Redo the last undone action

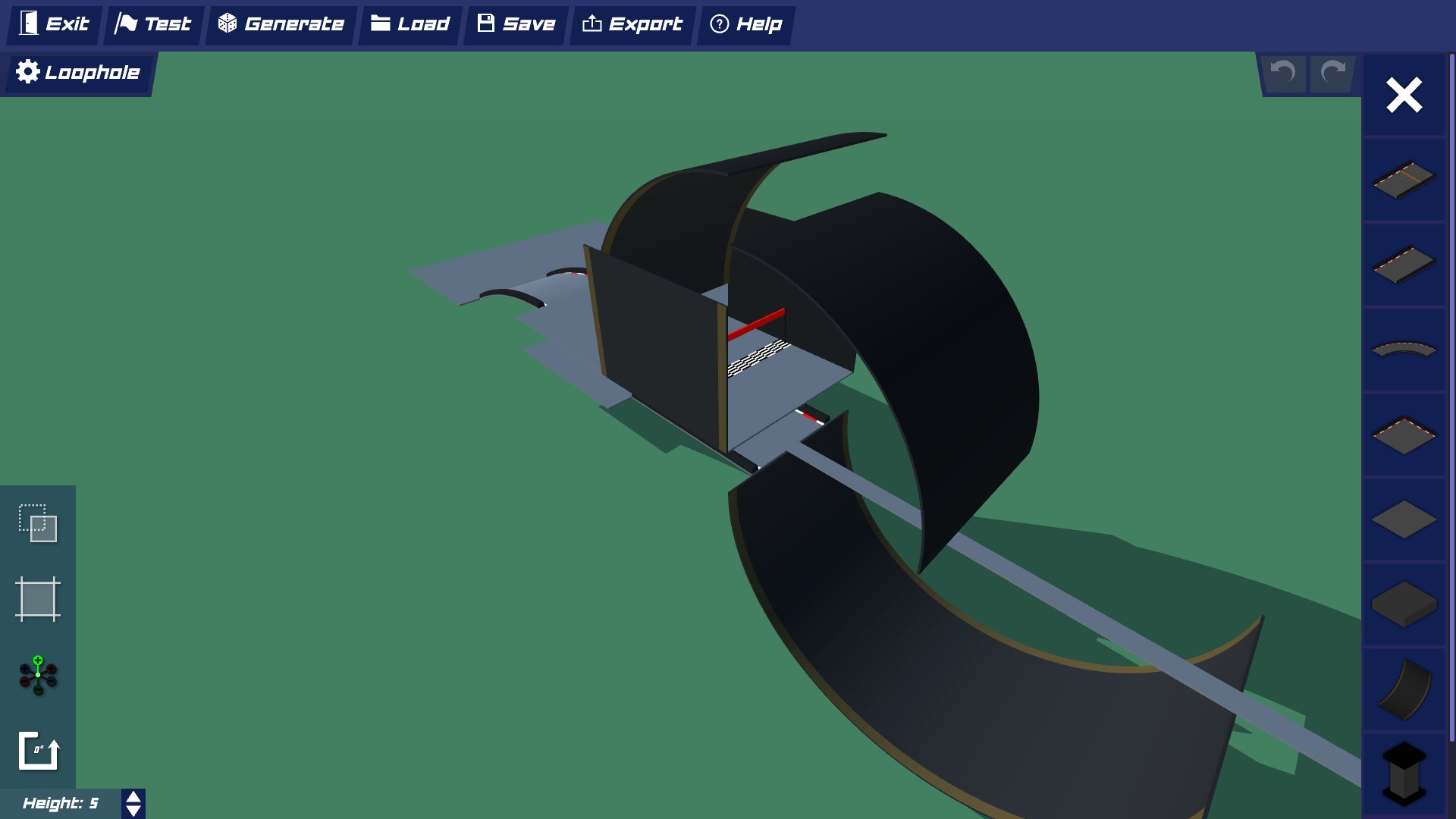(x=1332, y=74)
